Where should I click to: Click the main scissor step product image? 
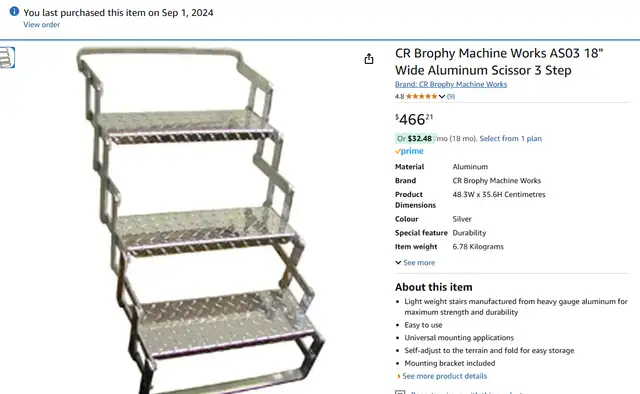click(200, 220)
